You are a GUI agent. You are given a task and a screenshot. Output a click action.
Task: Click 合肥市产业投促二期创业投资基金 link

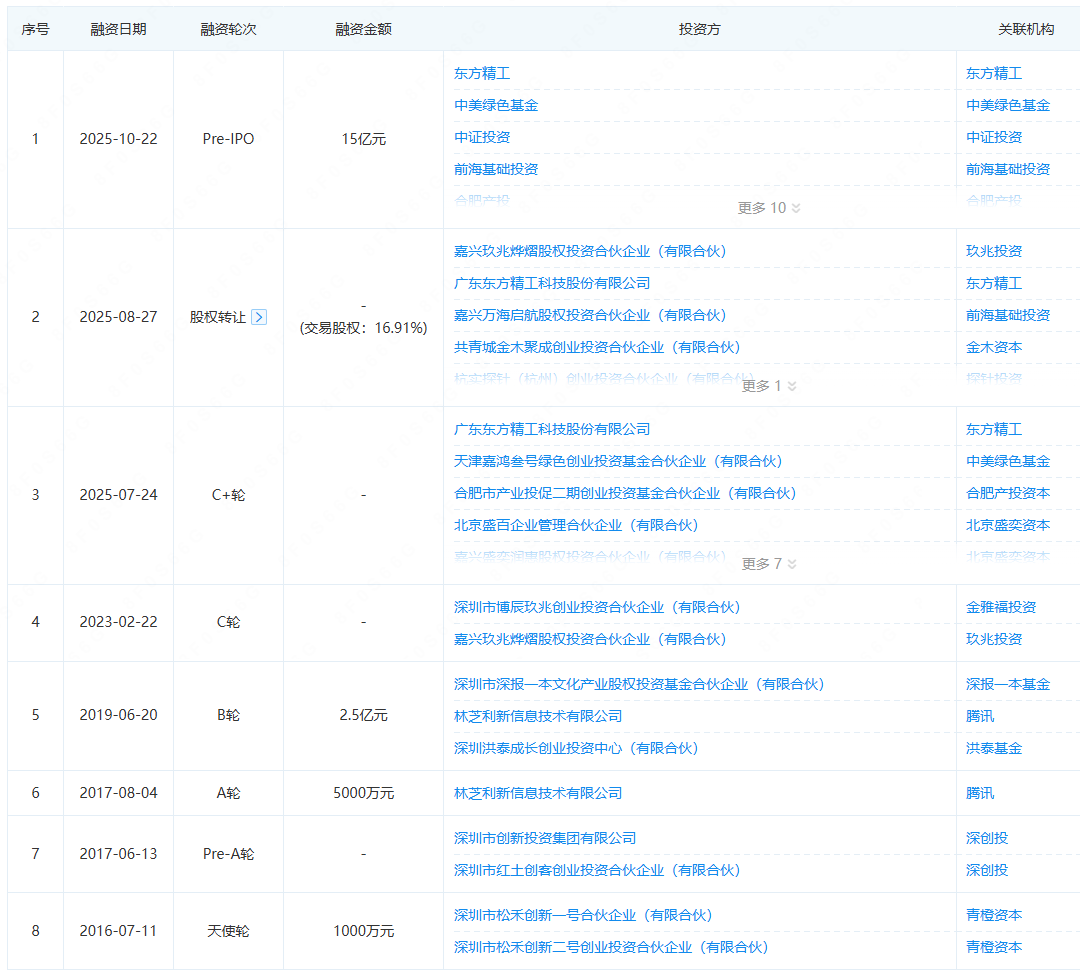[x=625, y=494]
